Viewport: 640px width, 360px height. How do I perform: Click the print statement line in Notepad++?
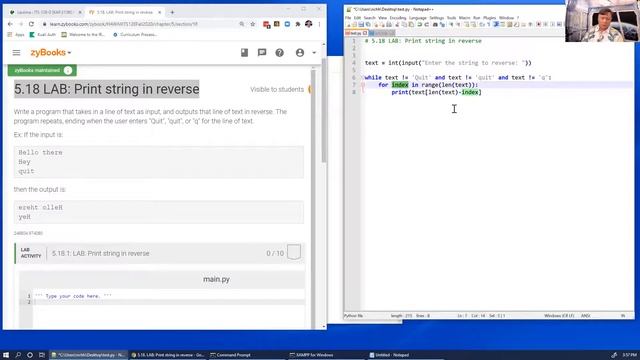tap(436, 92)
